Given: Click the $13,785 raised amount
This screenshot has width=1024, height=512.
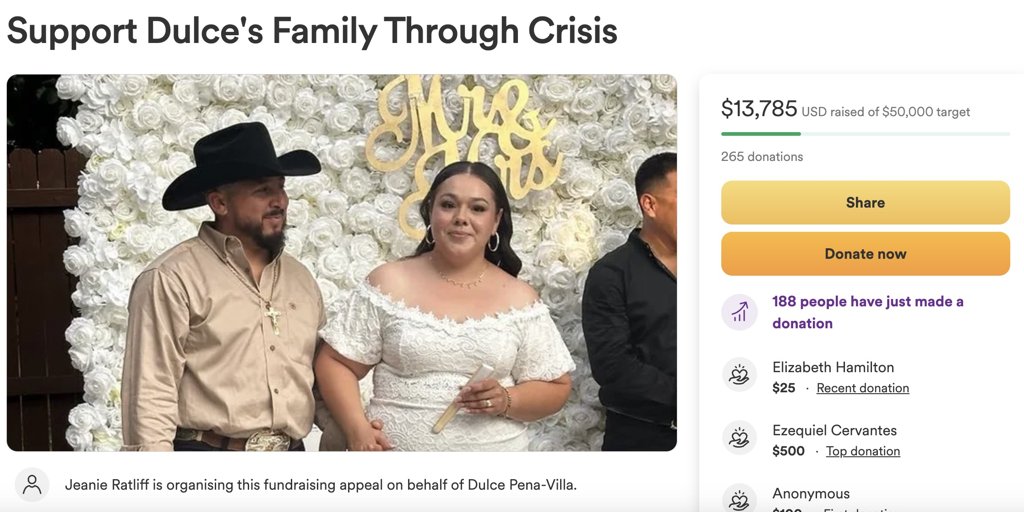Looking at the screenshot, I should pos(759,109).
